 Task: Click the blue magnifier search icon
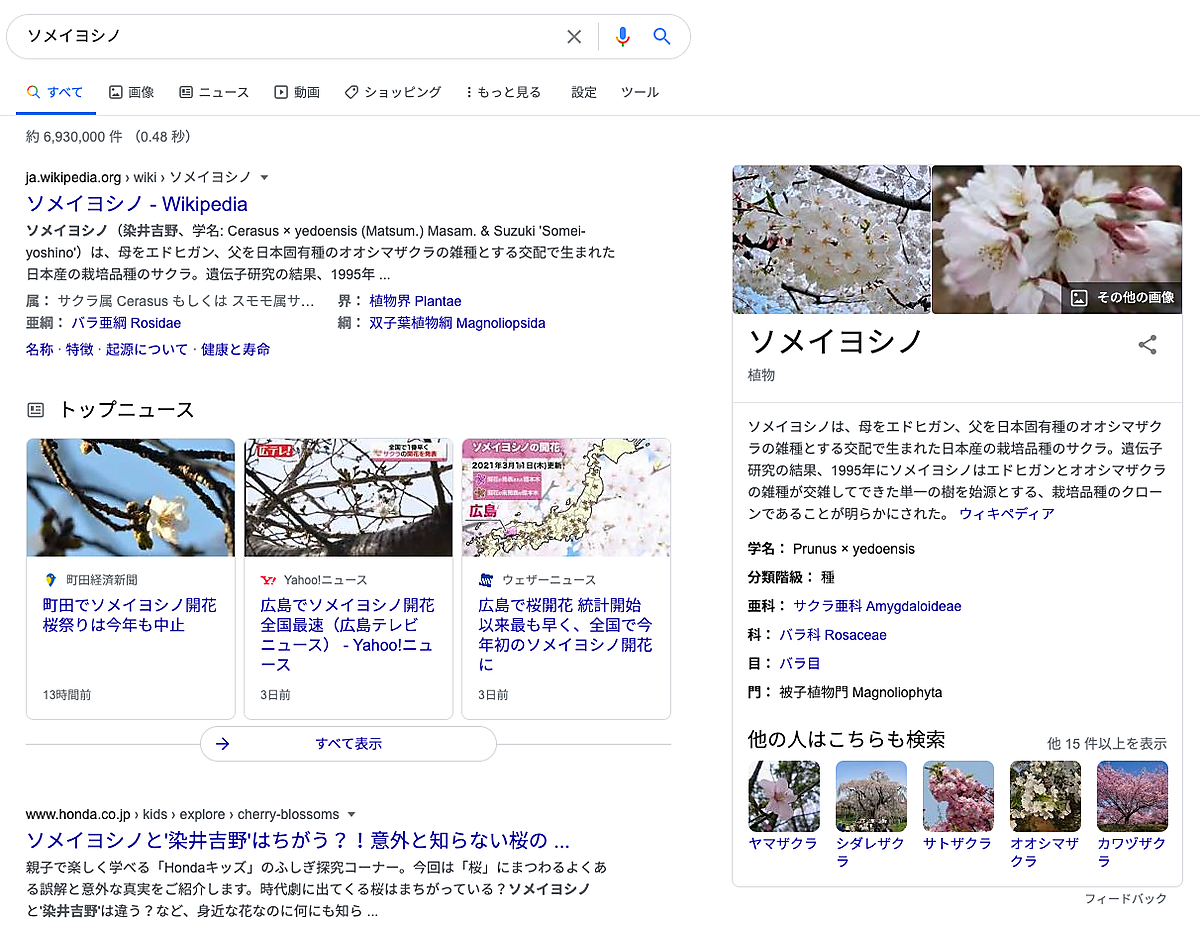tap(662, 37)
